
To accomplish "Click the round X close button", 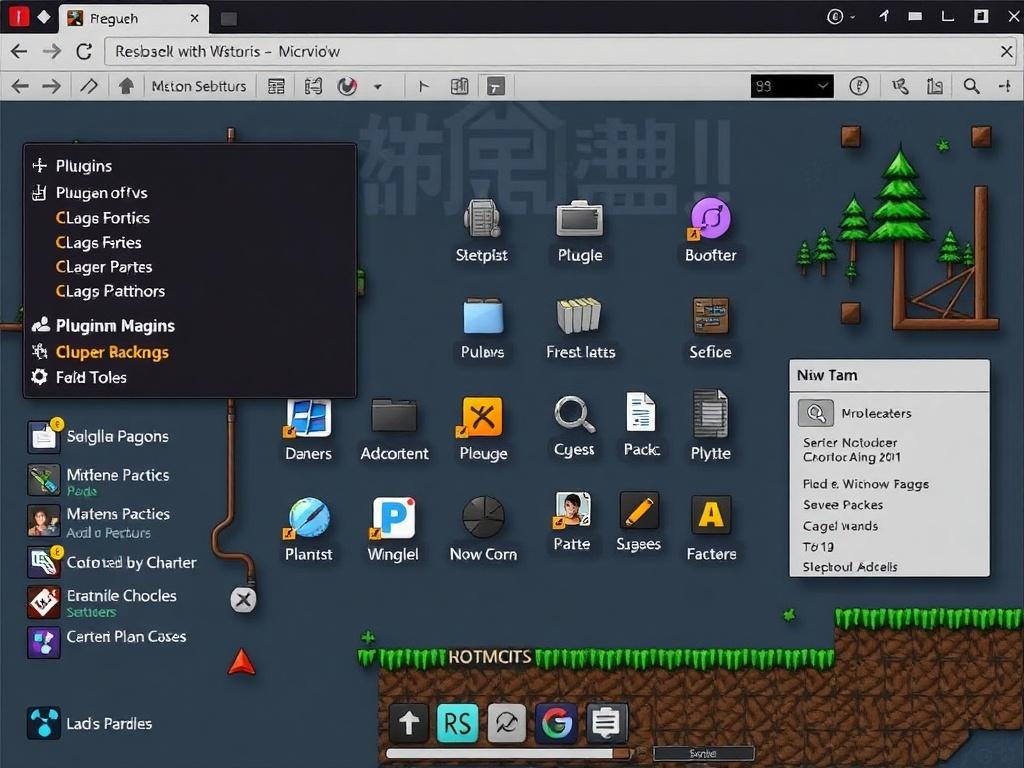I will click(244, 600).
